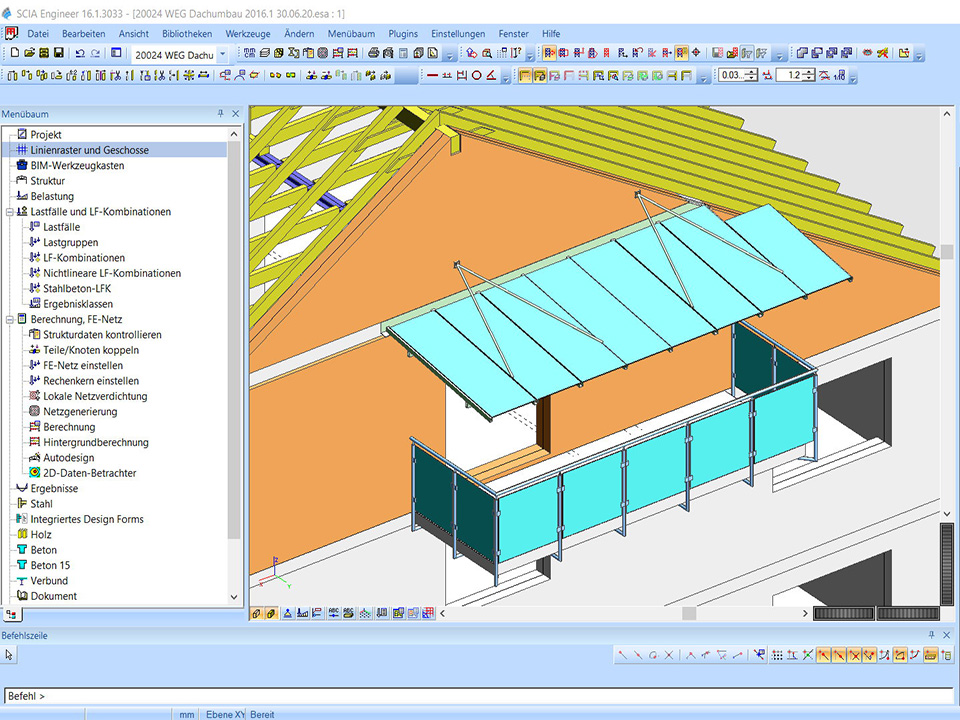Toggle the first highlighted view button below viewport

[x=257, y=613]
